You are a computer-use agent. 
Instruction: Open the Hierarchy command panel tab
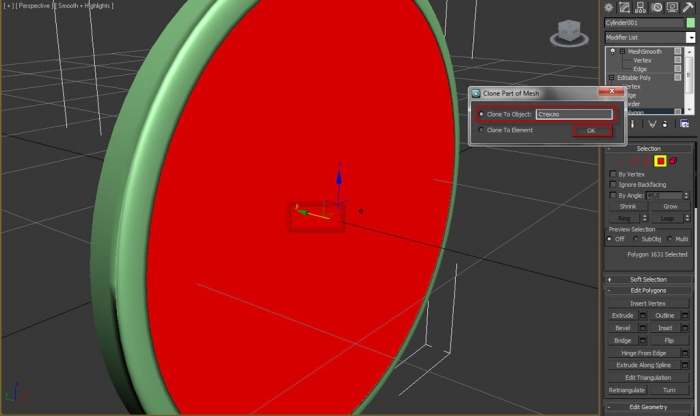[x=641, y=7]
